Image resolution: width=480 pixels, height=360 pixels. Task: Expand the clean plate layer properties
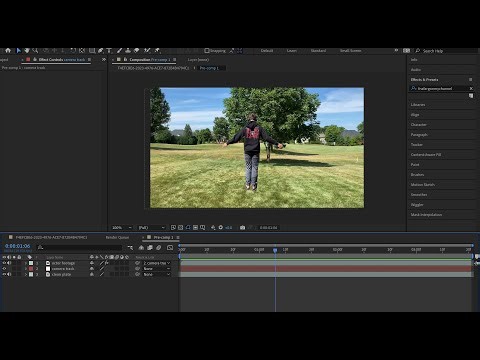(26, 274)
